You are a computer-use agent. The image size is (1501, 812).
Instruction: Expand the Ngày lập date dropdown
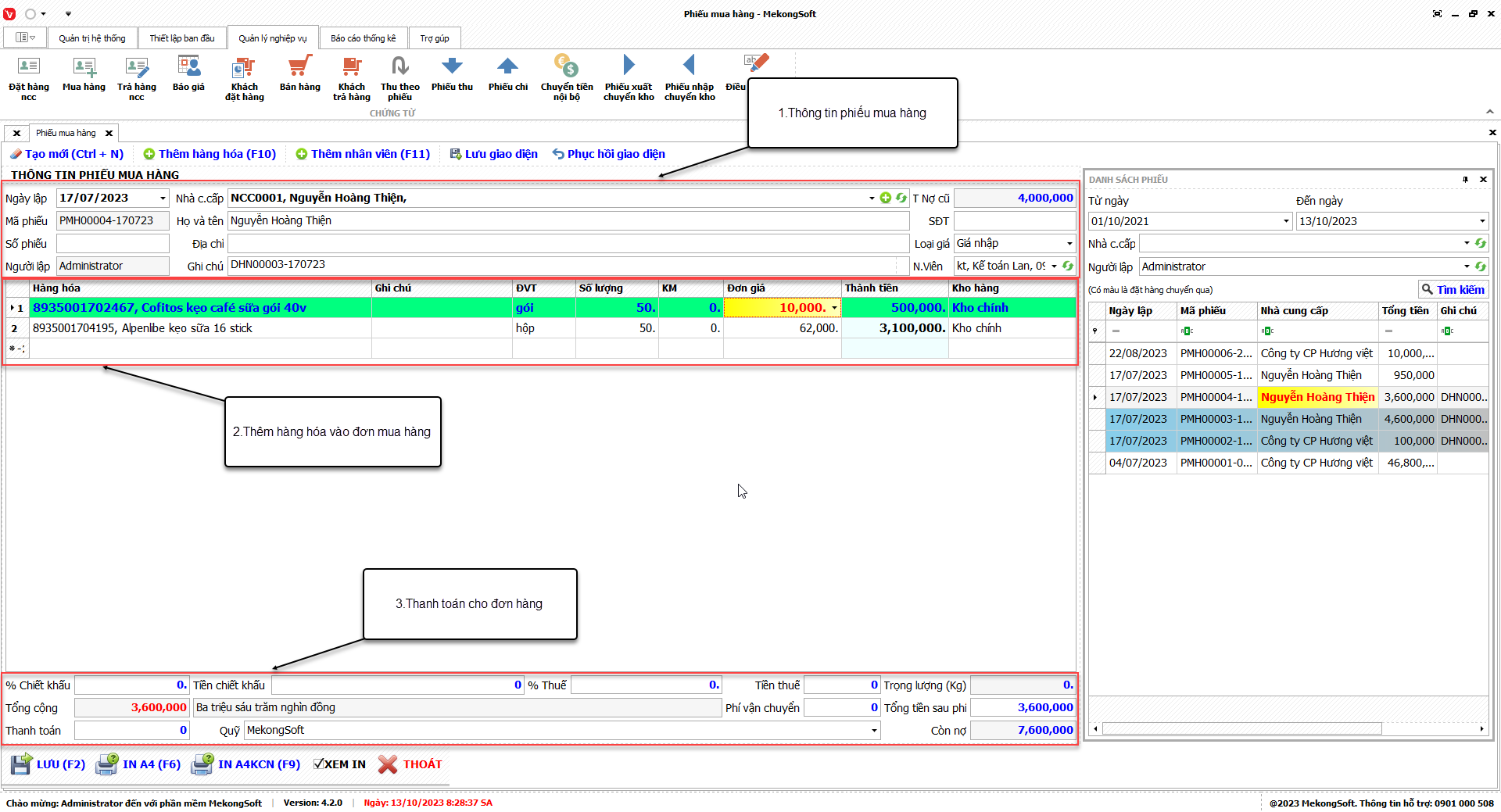[163, 199]
